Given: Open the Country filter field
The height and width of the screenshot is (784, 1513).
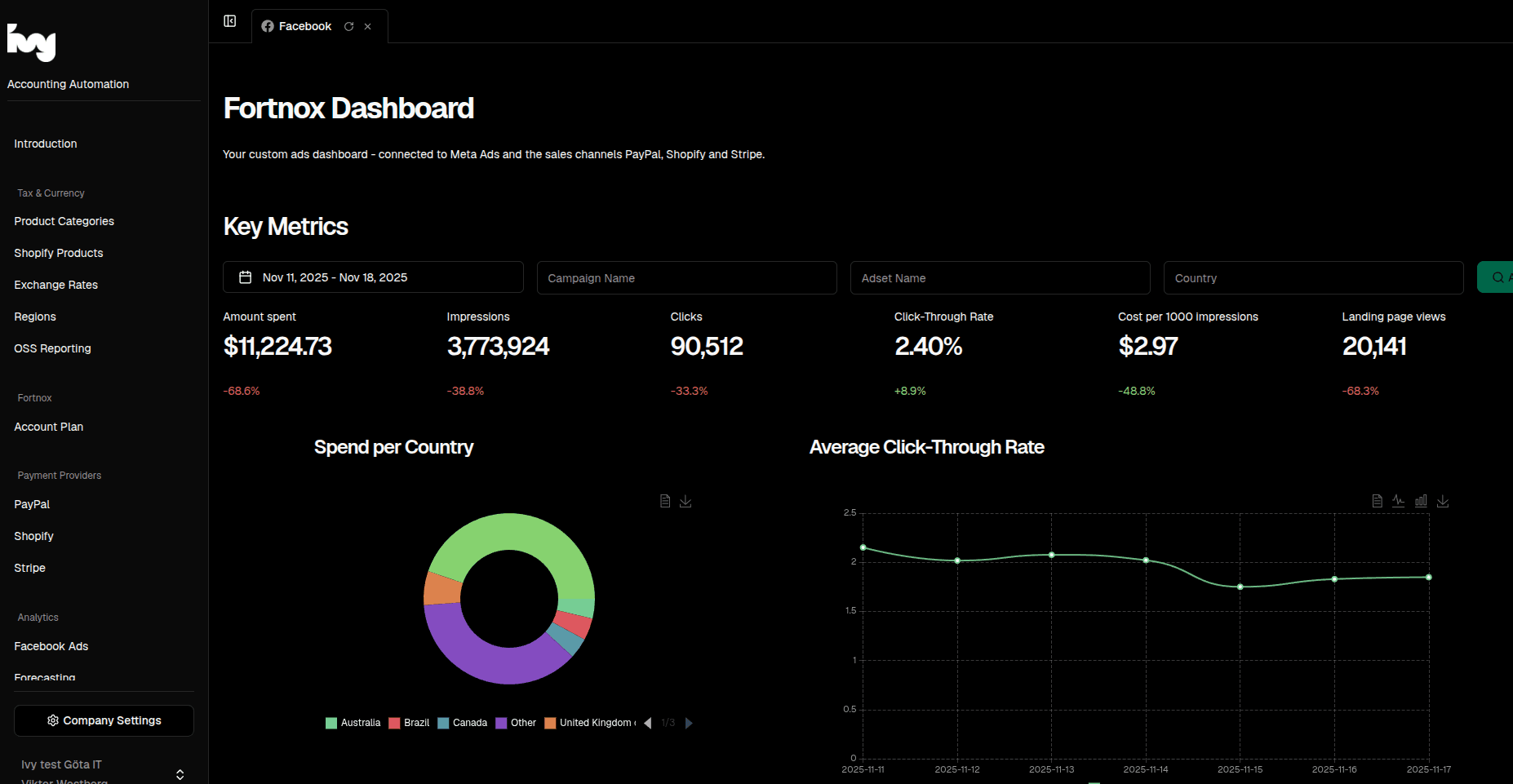Looking at the screenshot, I should point(1313,278).
